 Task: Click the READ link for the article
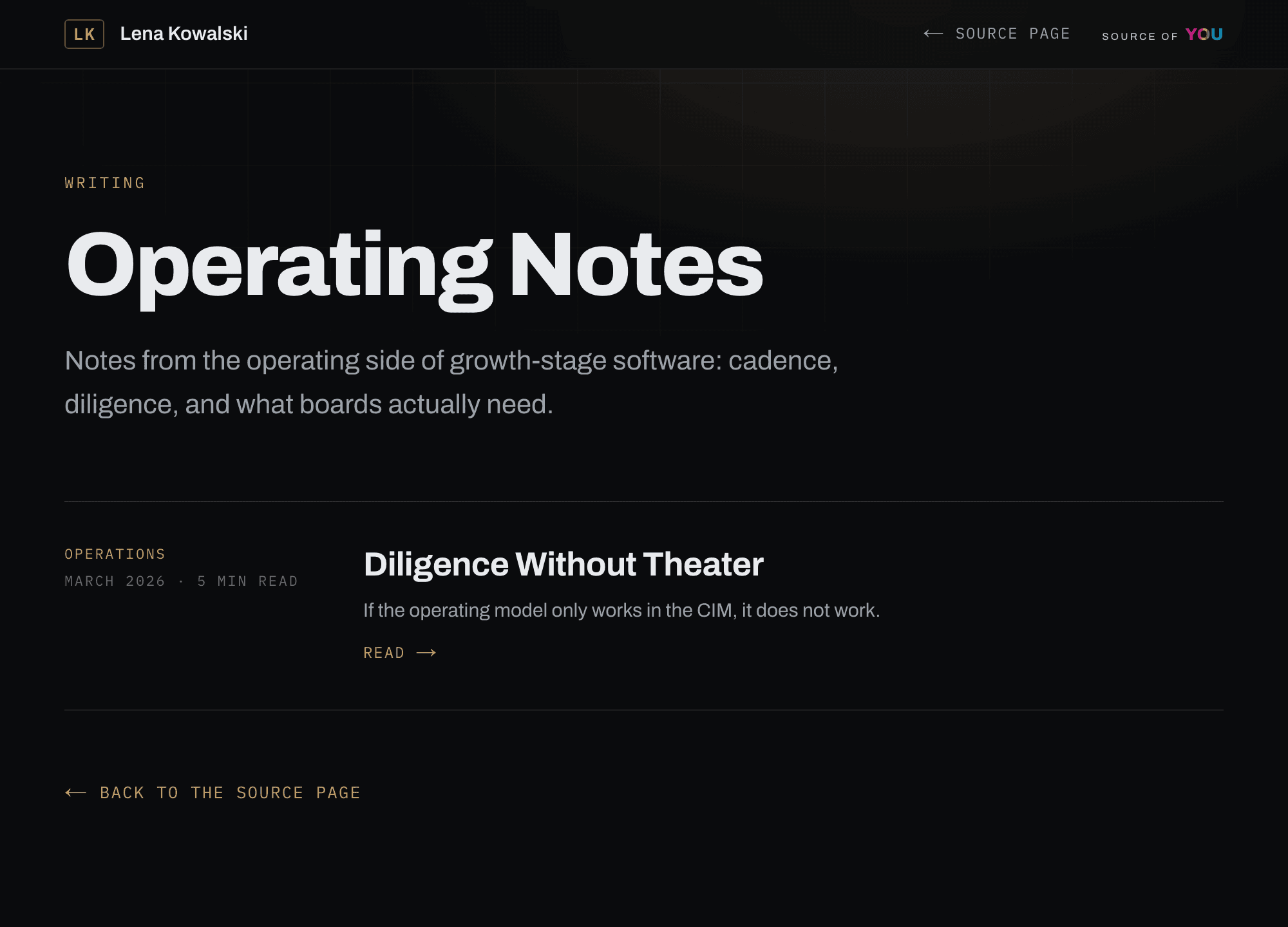[399, 653]
